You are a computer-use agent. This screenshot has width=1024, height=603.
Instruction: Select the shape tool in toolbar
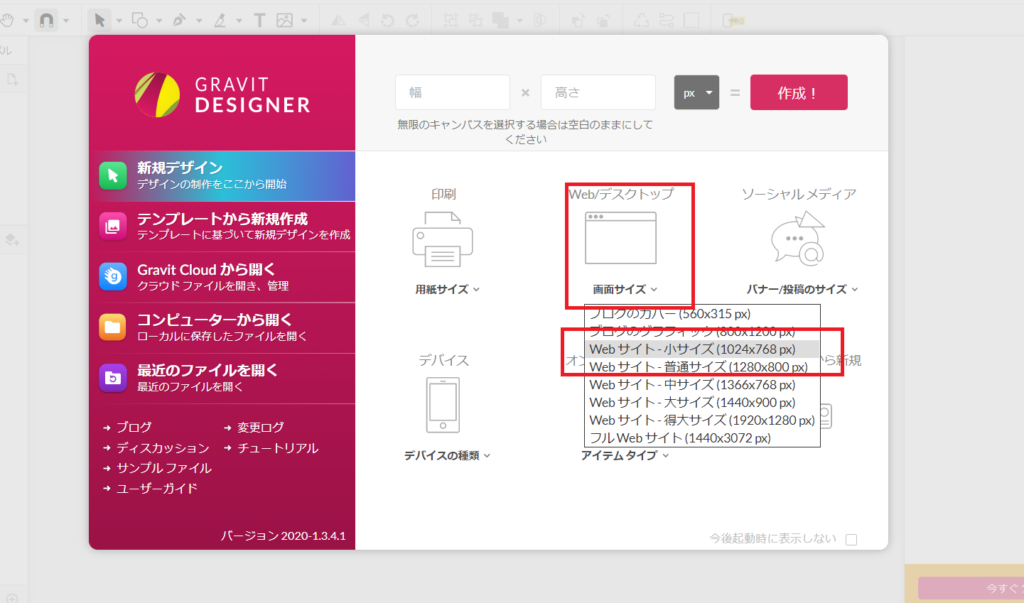pyautogui.click(x=140, y=20)
